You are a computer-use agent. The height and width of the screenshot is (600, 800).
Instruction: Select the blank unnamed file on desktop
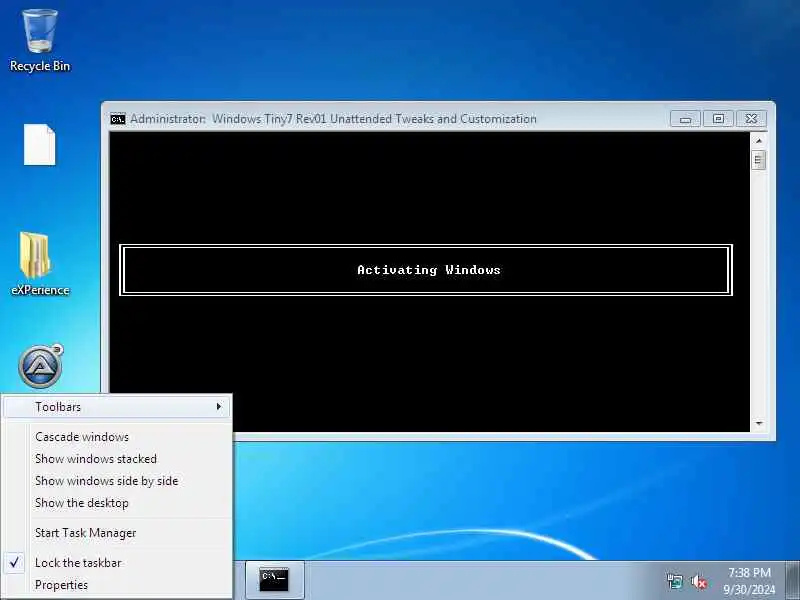pos(39,144)
